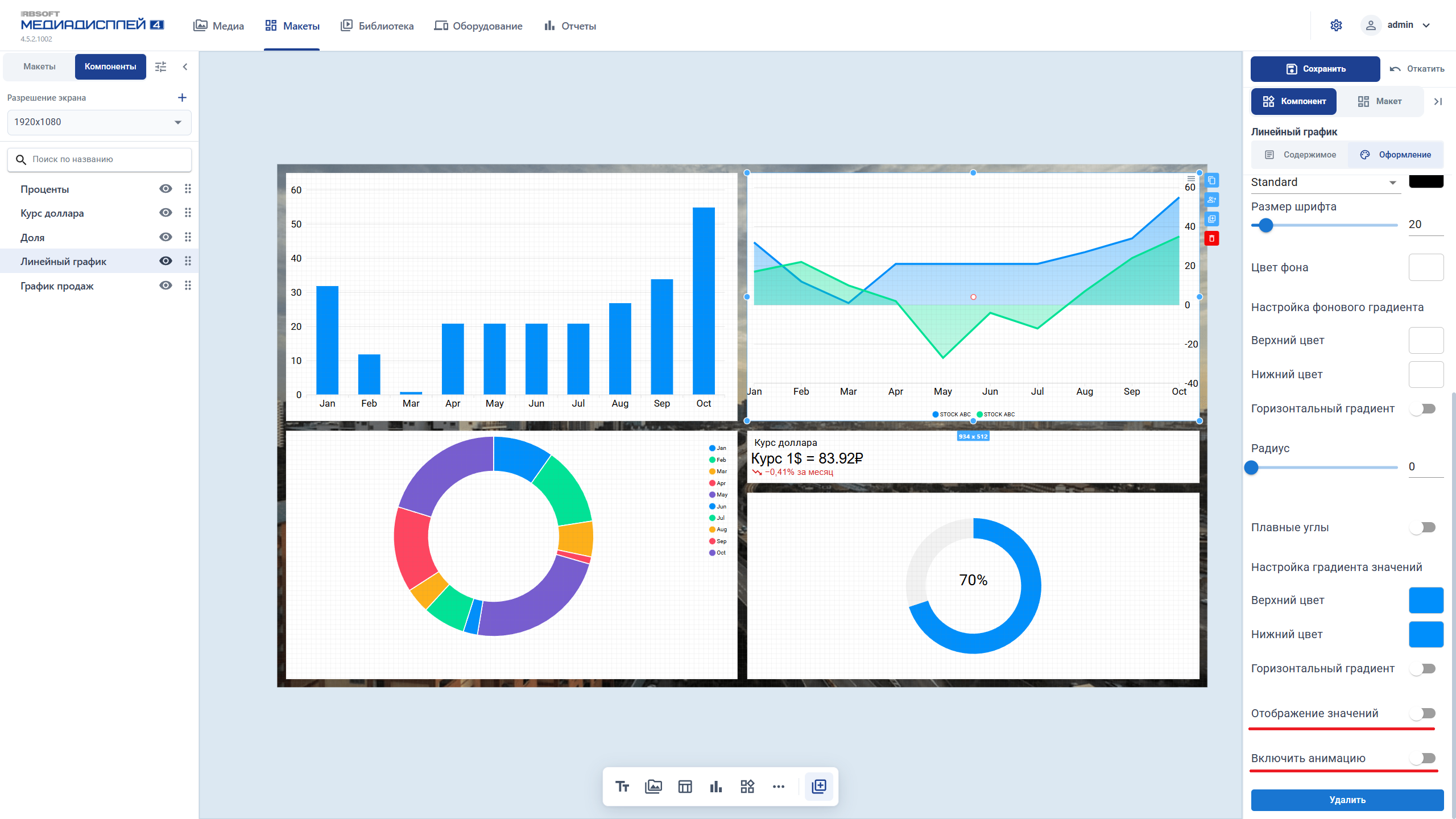Image resolution: width=1456 pixels, height=819 pixels.
Task: Click the Откатить button
Action: pyautogui.click(x=1417, y=69)
